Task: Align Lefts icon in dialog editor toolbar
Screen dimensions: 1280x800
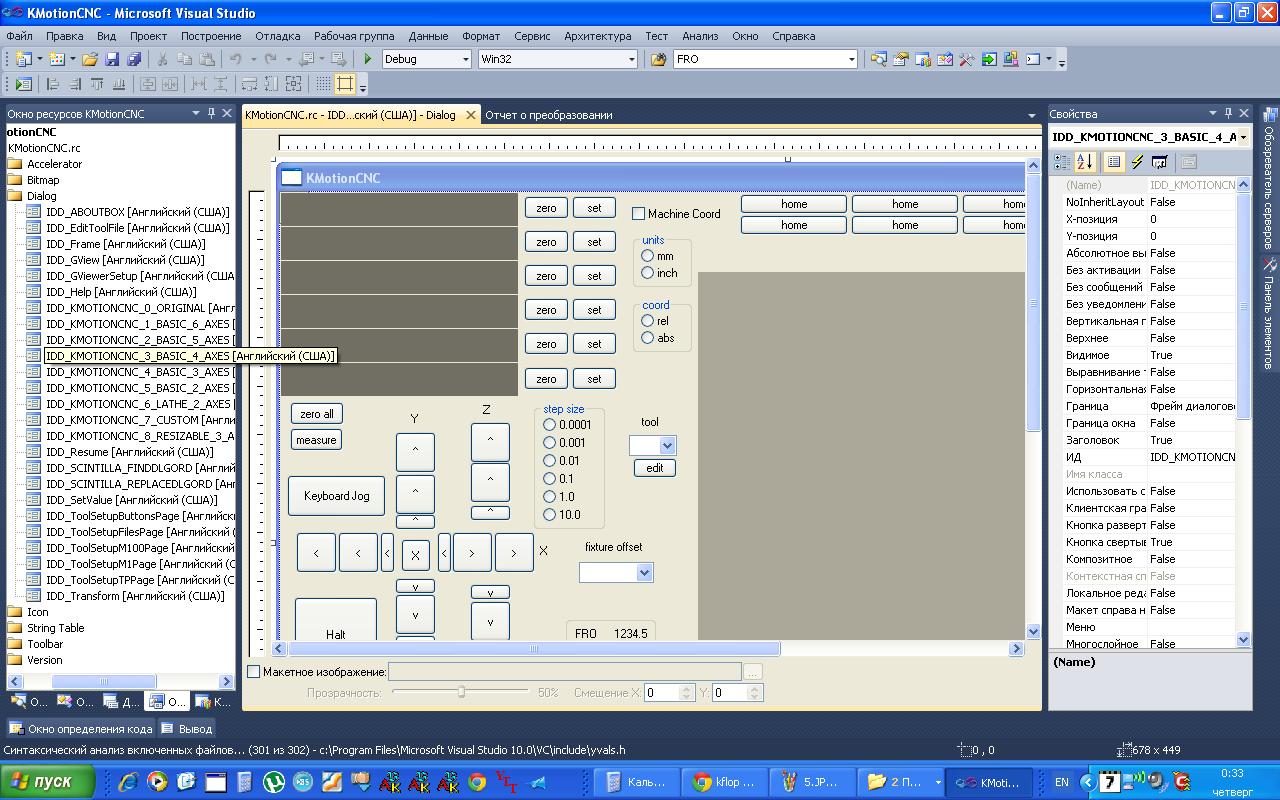Action: 53,84
